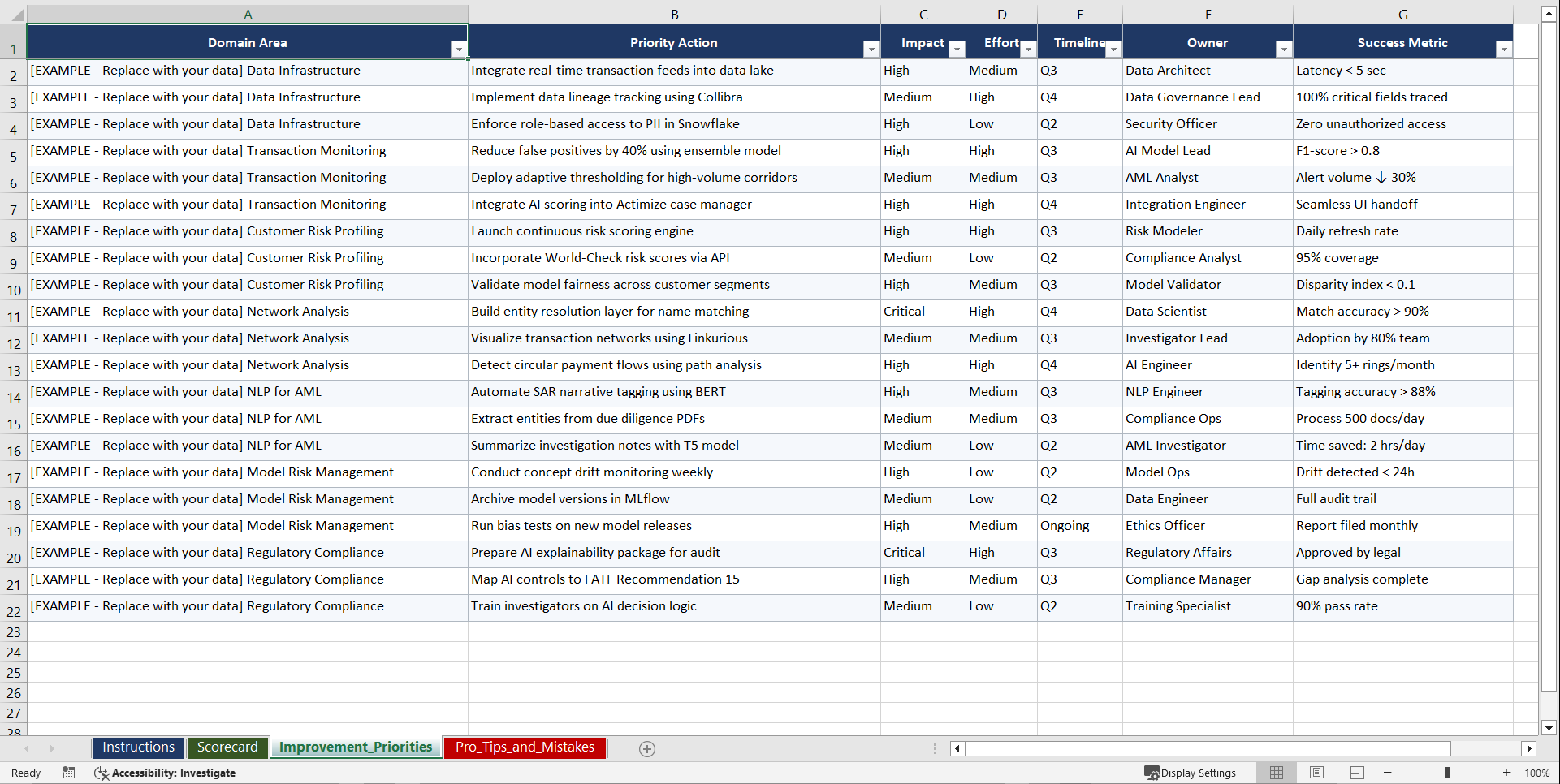Click the right sheet navigation arrow

coord(52,748)
